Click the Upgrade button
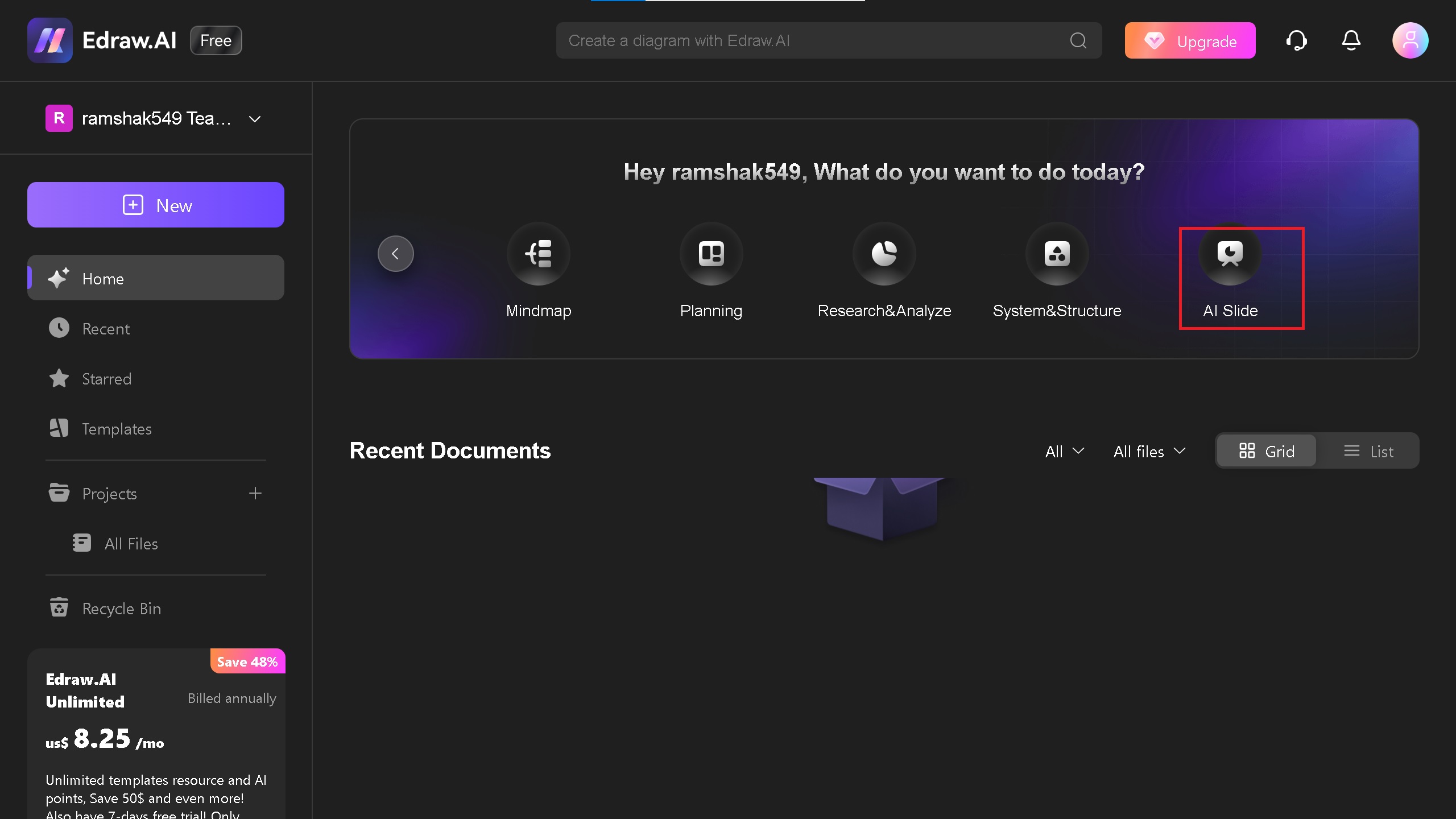1456x819 pixels. (x=1190, y=40)
